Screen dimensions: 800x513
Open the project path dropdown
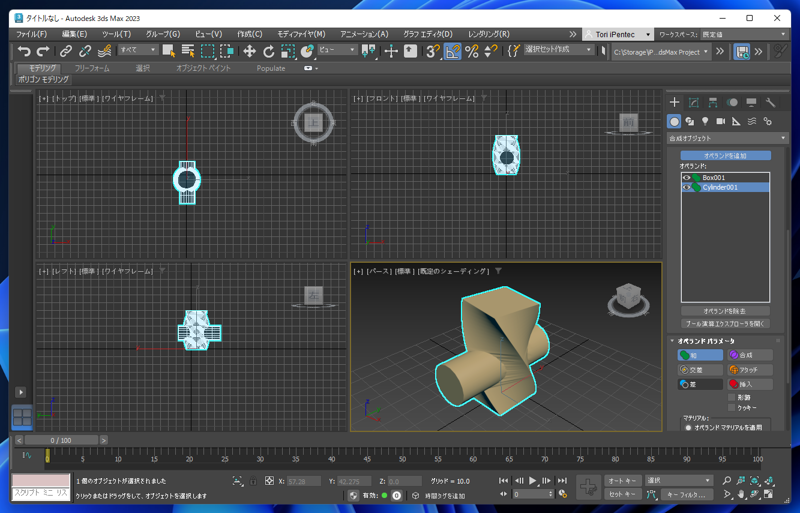[x=661, y=52]
